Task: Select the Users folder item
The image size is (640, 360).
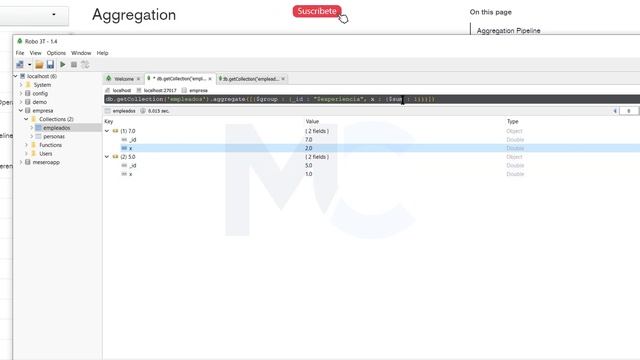Action: tap(46, 153)
